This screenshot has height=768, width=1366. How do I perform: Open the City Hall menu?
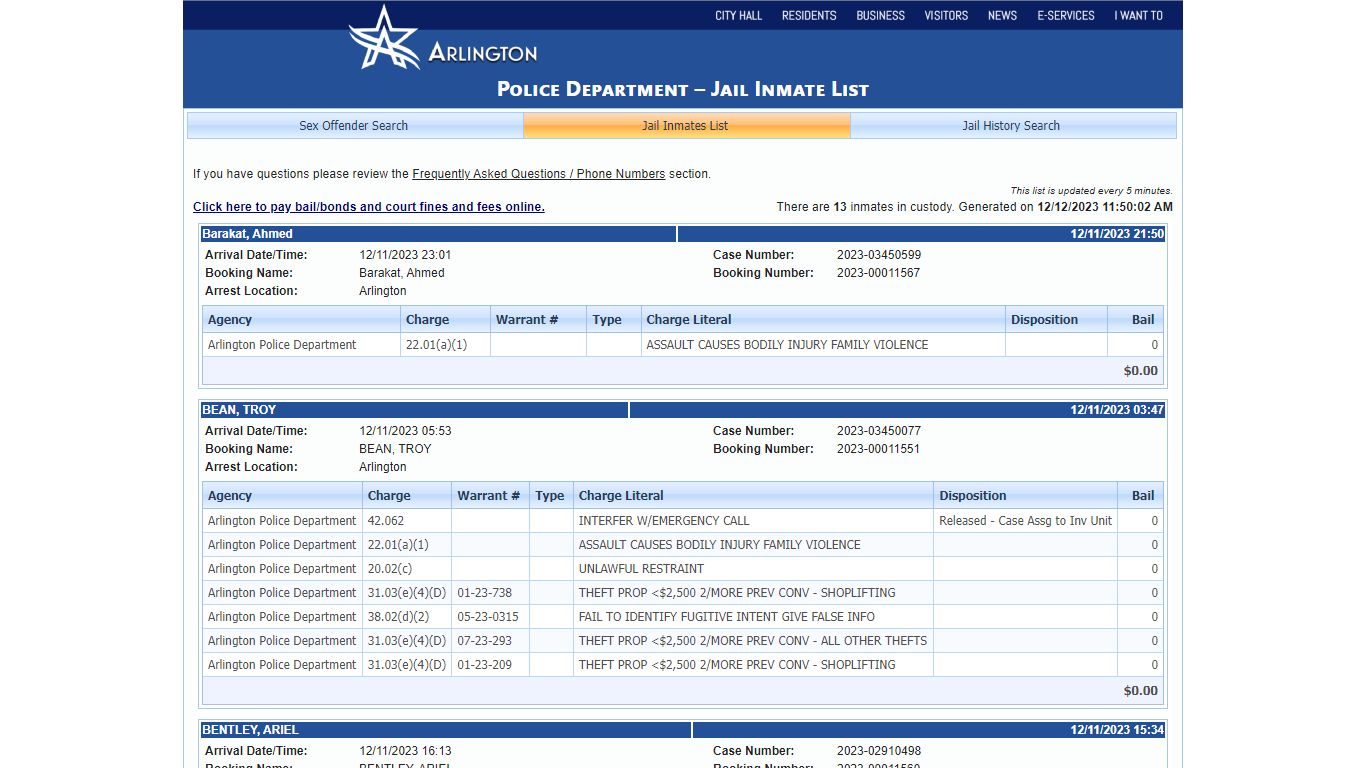[x=738, y=15]
